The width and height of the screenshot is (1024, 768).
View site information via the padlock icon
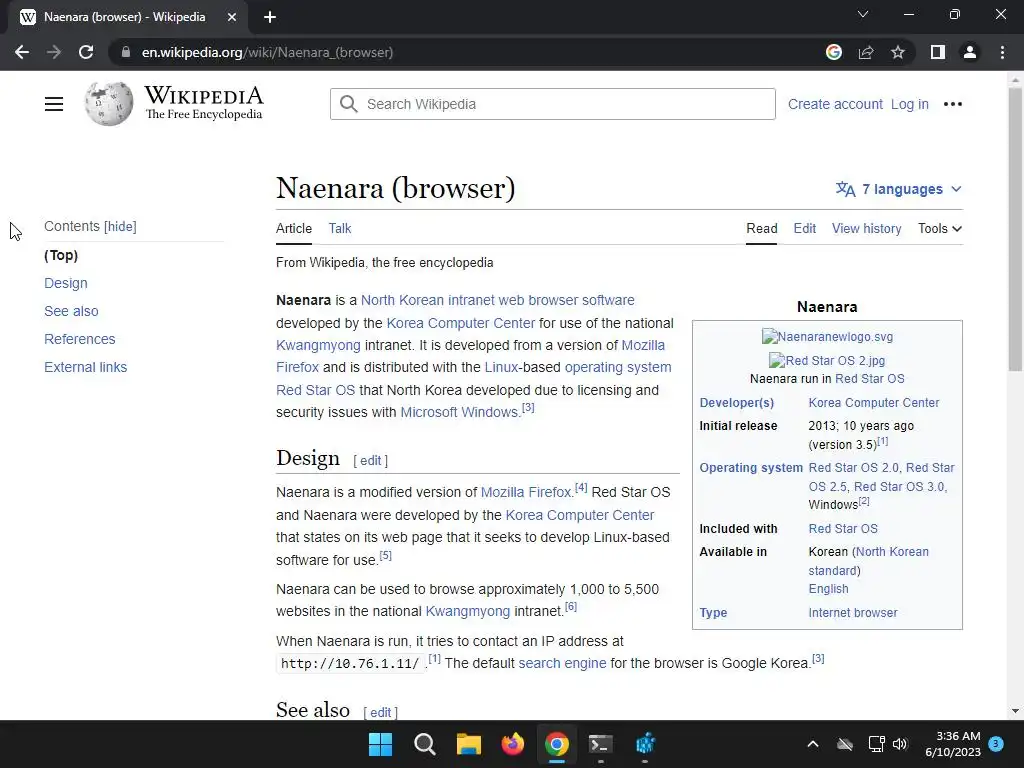(x=126, y=52)
